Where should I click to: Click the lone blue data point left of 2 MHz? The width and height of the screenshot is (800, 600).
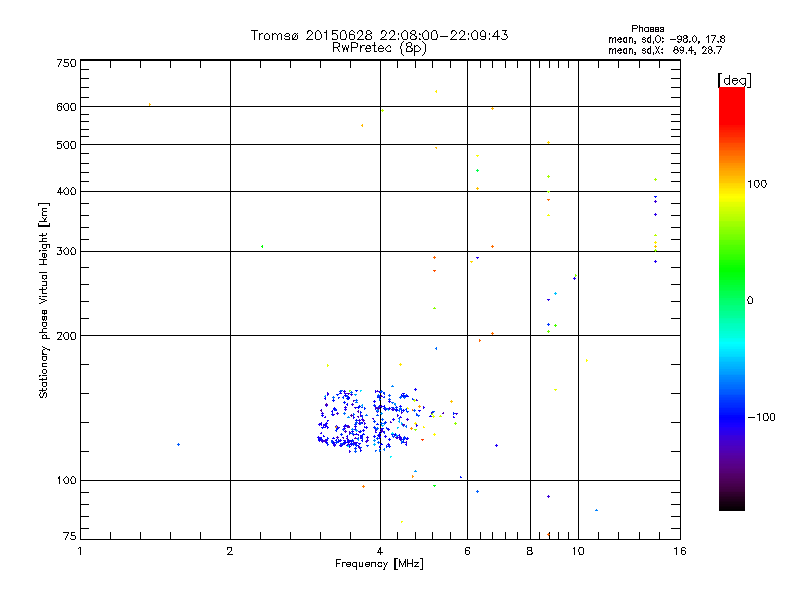pyautogui.click(x=178, y=444)
